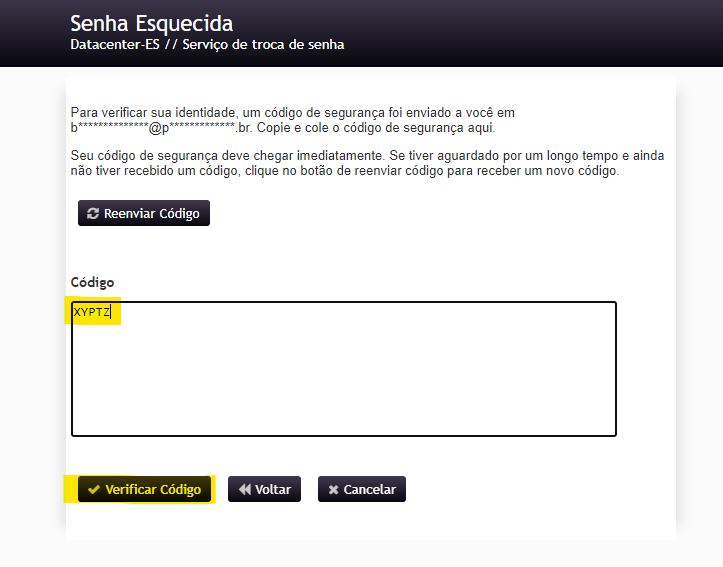Click the X icon on Cancelar

point(333,490)
